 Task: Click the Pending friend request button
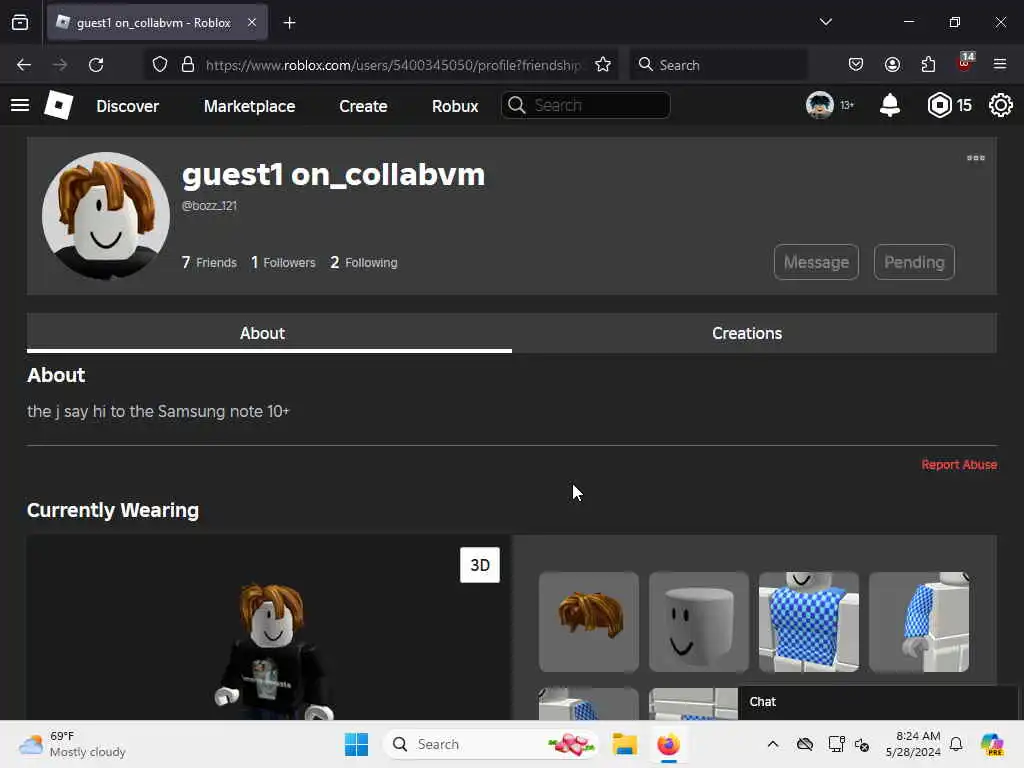click(x=914, y=262)
